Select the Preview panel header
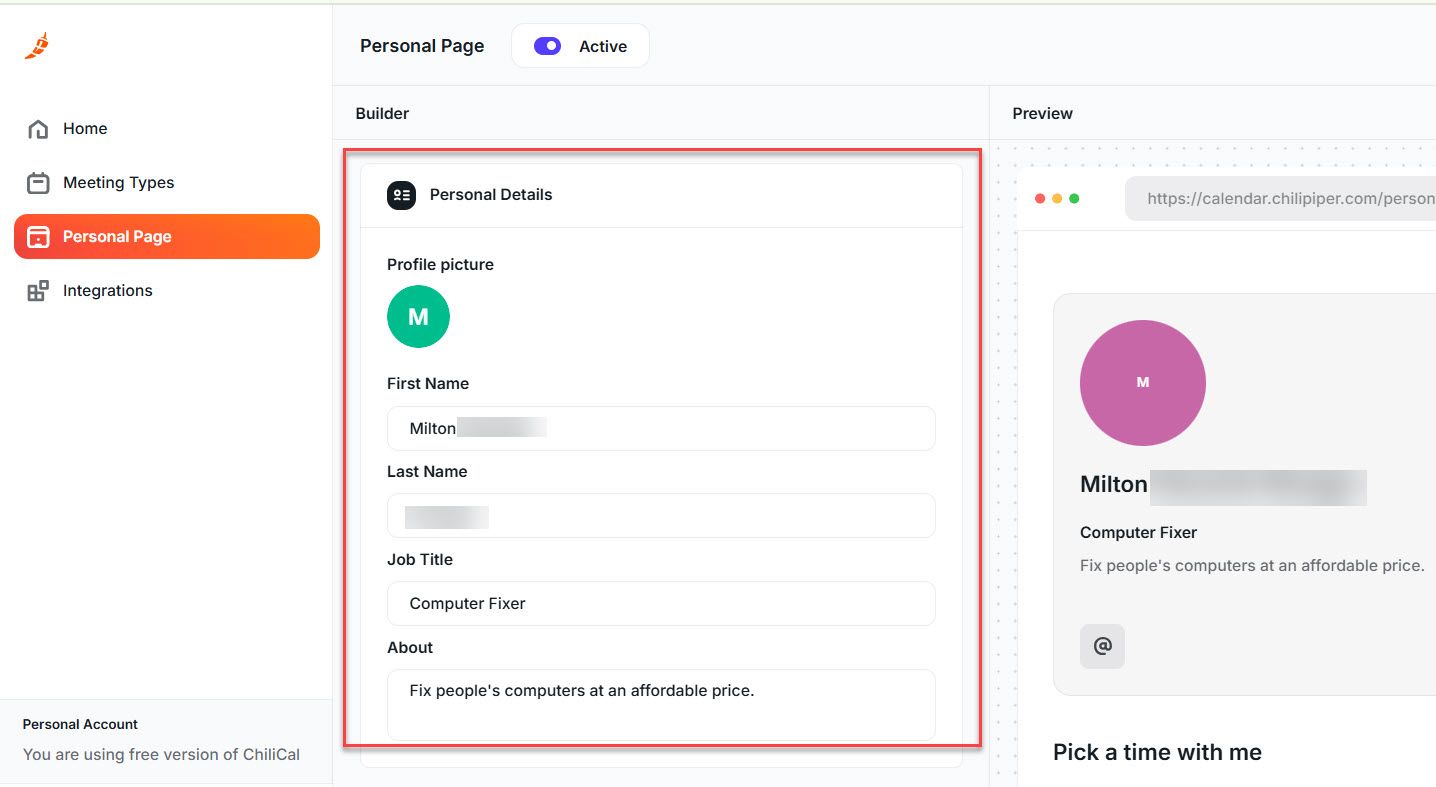Image resolution: width=1436 pixels, height=787 pixels. 1042,113
